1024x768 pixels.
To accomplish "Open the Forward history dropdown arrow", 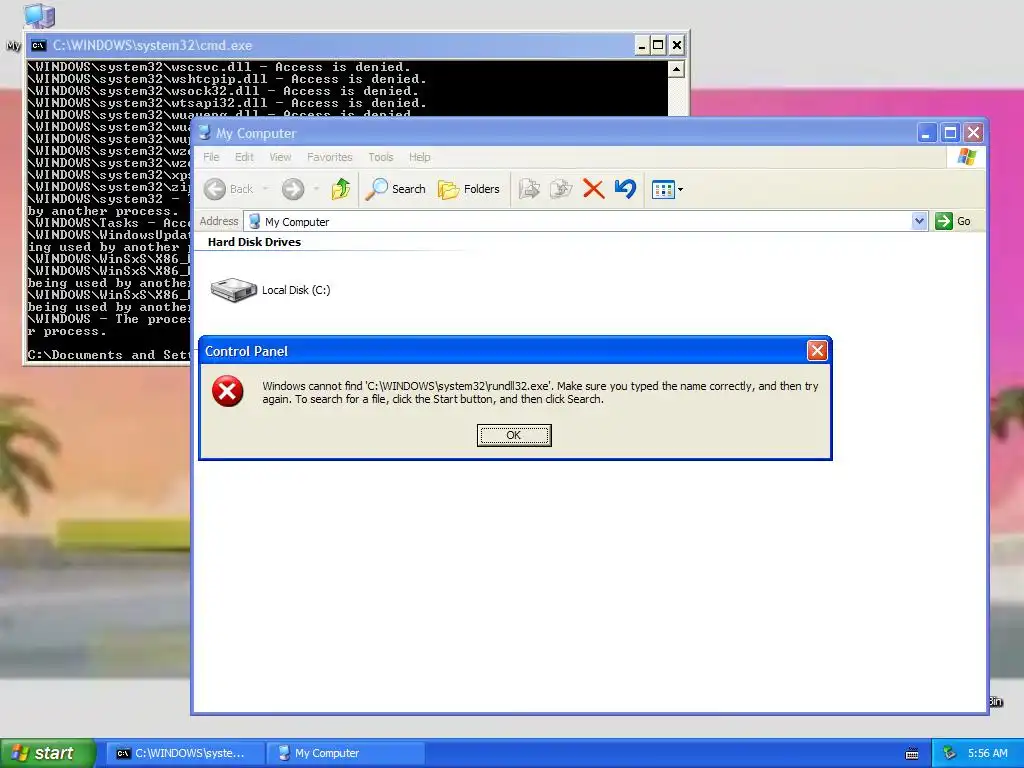I will [316, 189].
